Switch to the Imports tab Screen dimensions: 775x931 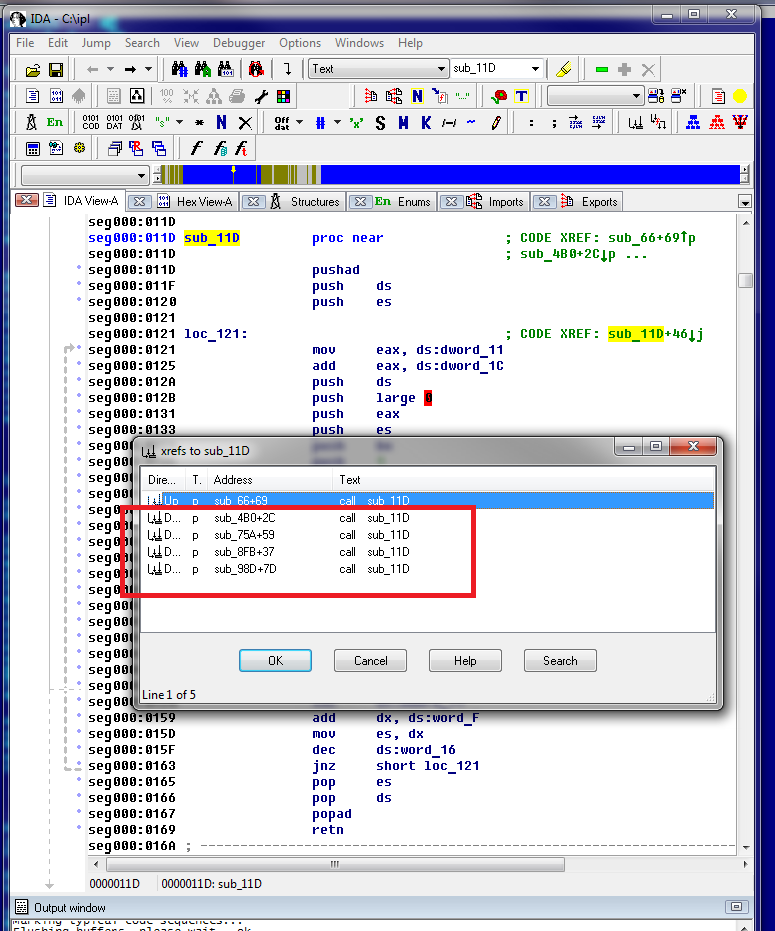pos(505,201)
